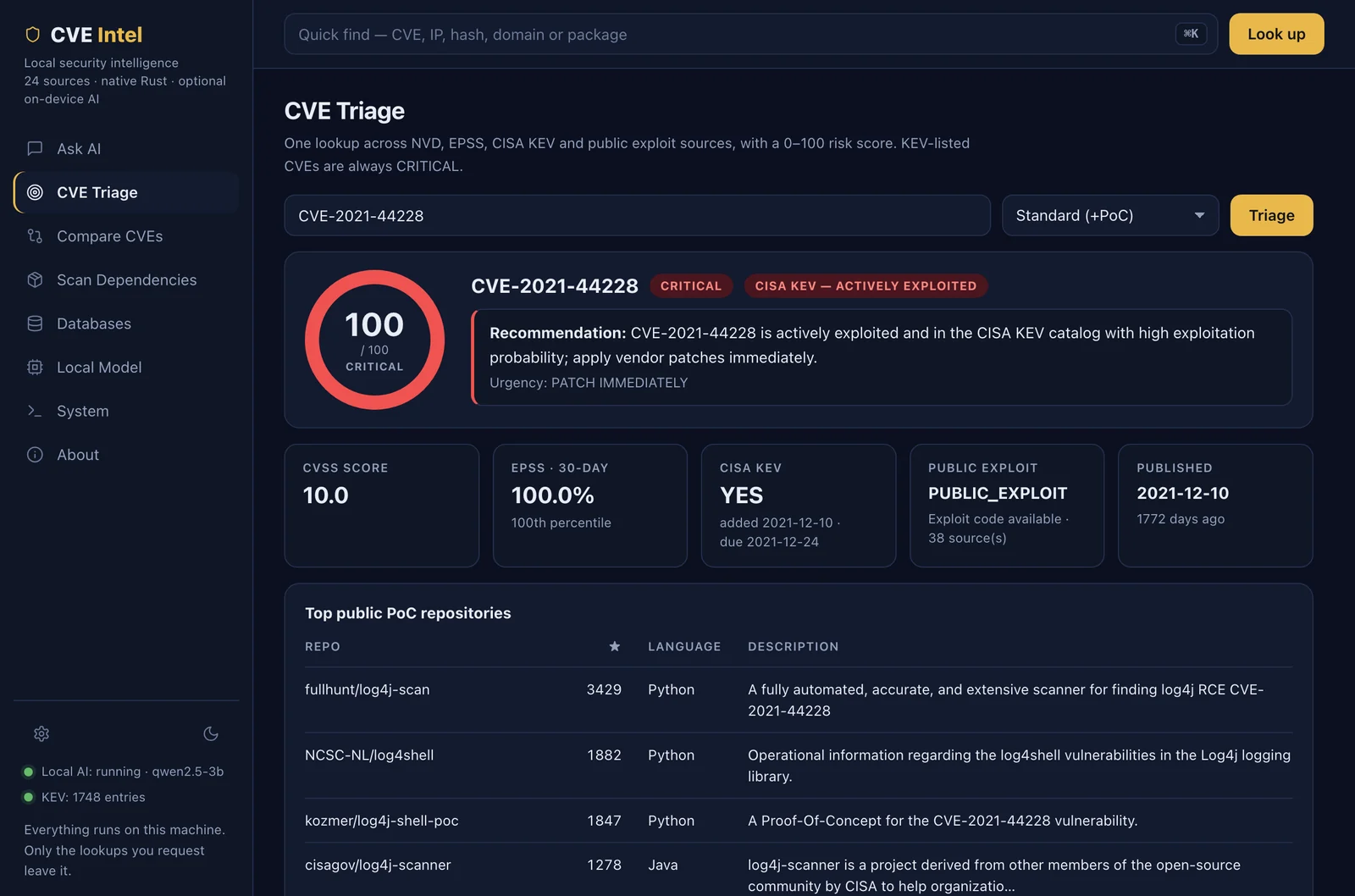1355x896 pixels.
Task: Click the Compare CVEs branch icon
Action: coord(35,236)
